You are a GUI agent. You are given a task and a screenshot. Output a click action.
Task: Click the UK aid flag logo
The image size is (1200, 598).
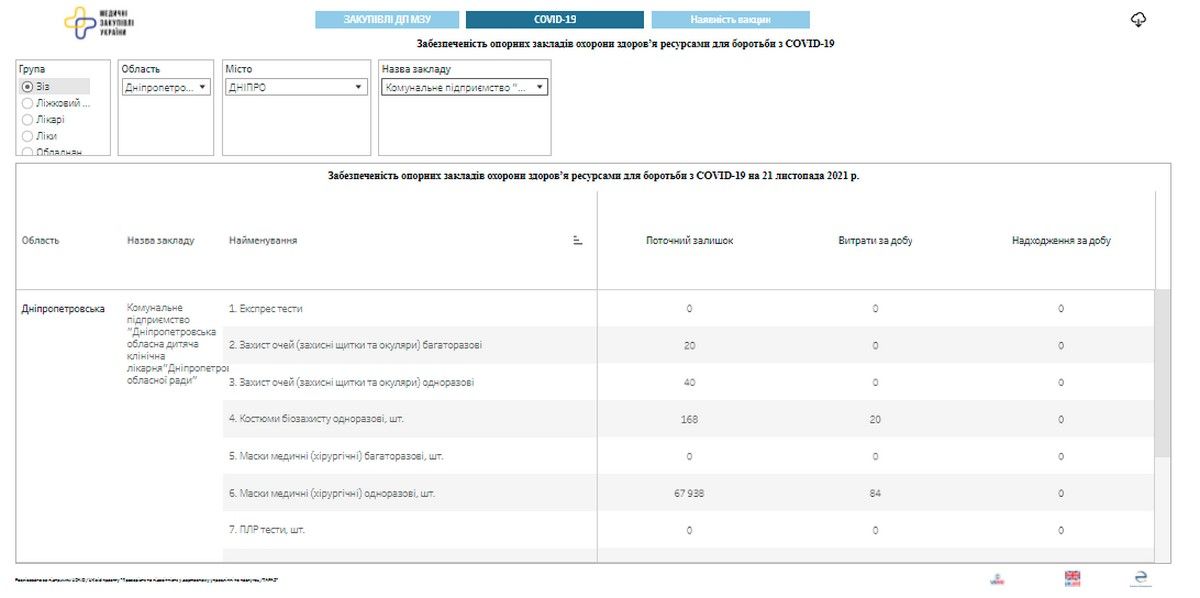[x=1072, y=578]
